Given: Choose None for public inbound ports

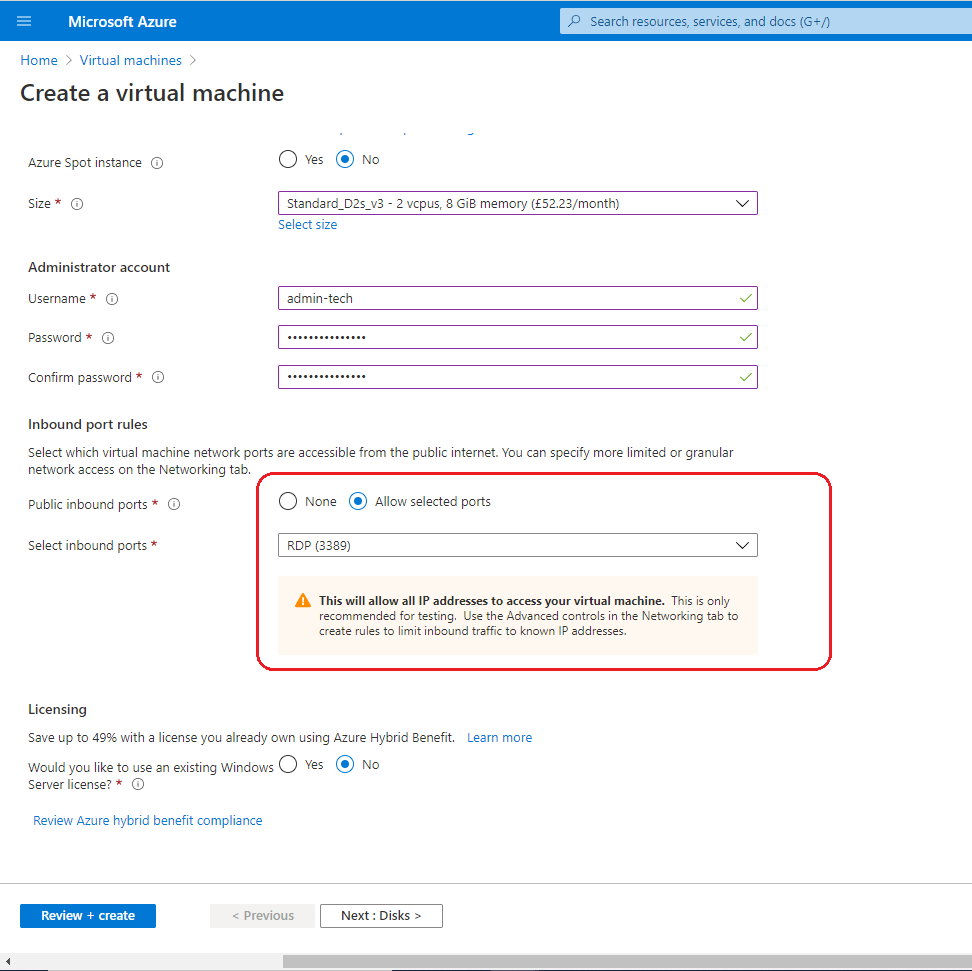Looking at the screenshot, I should click(288, 501).
